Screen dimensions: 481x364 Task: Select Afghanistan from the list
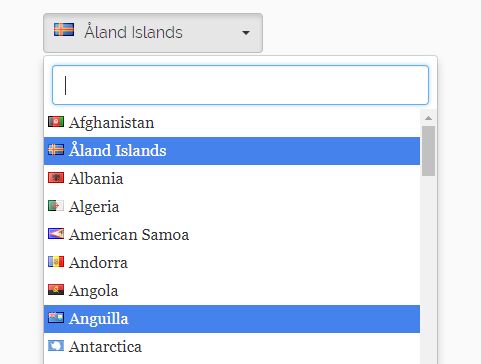point(232,123)
